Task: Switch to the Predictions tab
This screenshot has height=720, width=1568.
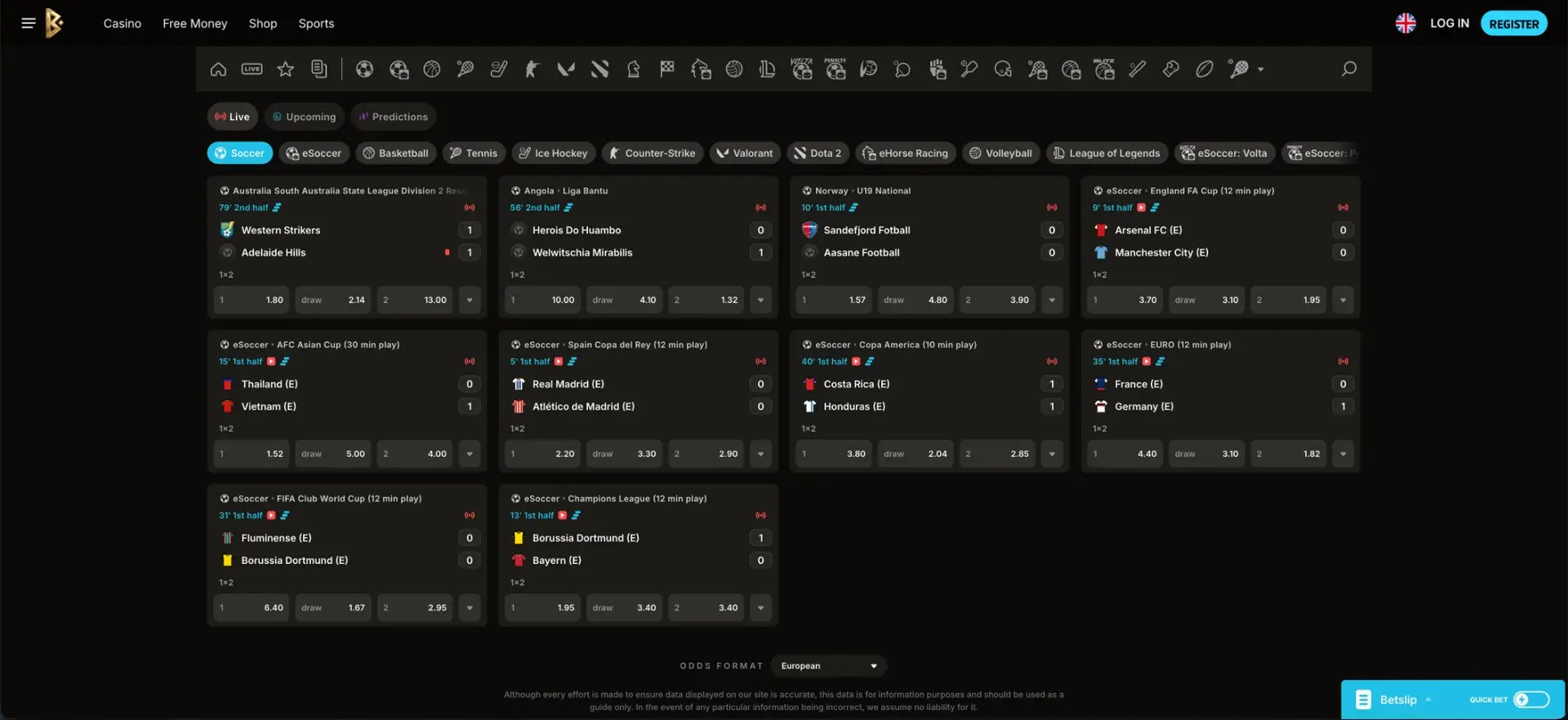Action: [394, 117]
